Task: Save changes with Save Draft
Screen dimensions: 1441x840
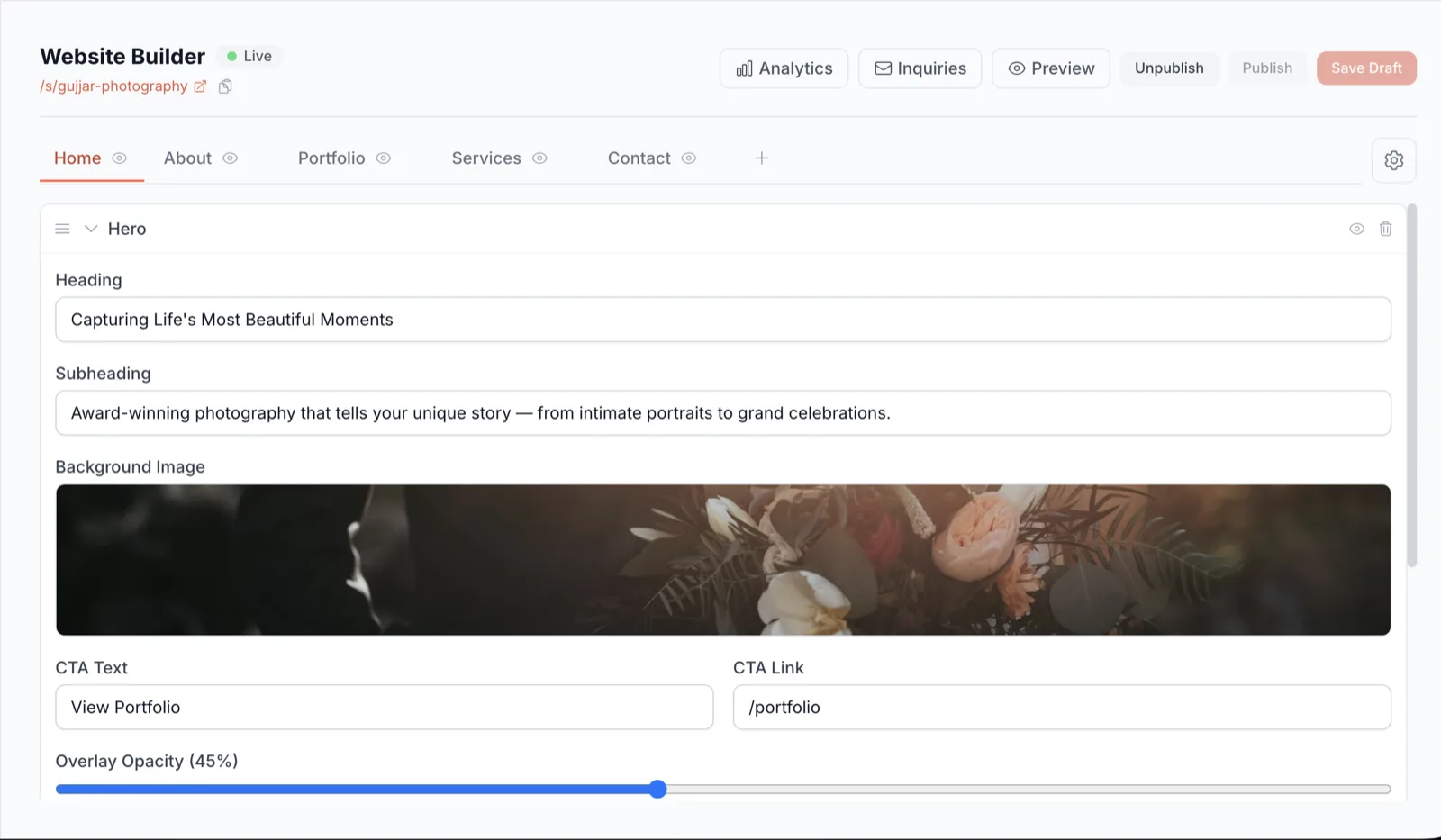Action: 1366,68
